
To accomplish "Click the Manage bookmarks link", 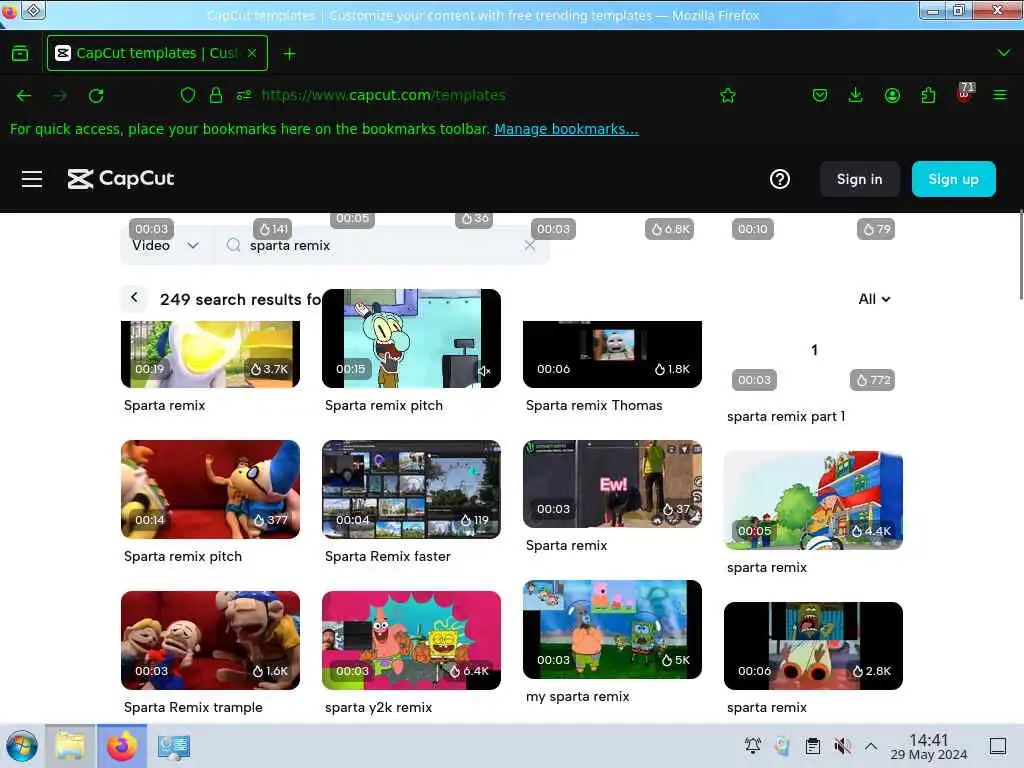I will point(566,129).
